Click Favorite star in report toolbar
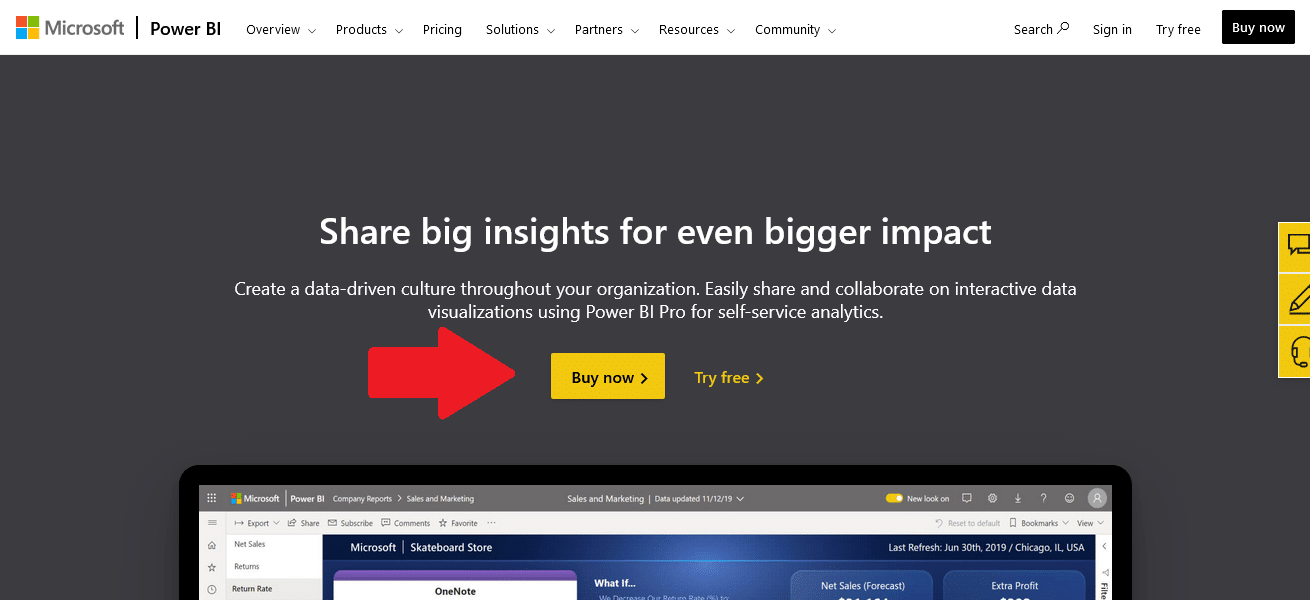1310x600 pixels. (x=458, y=523)
